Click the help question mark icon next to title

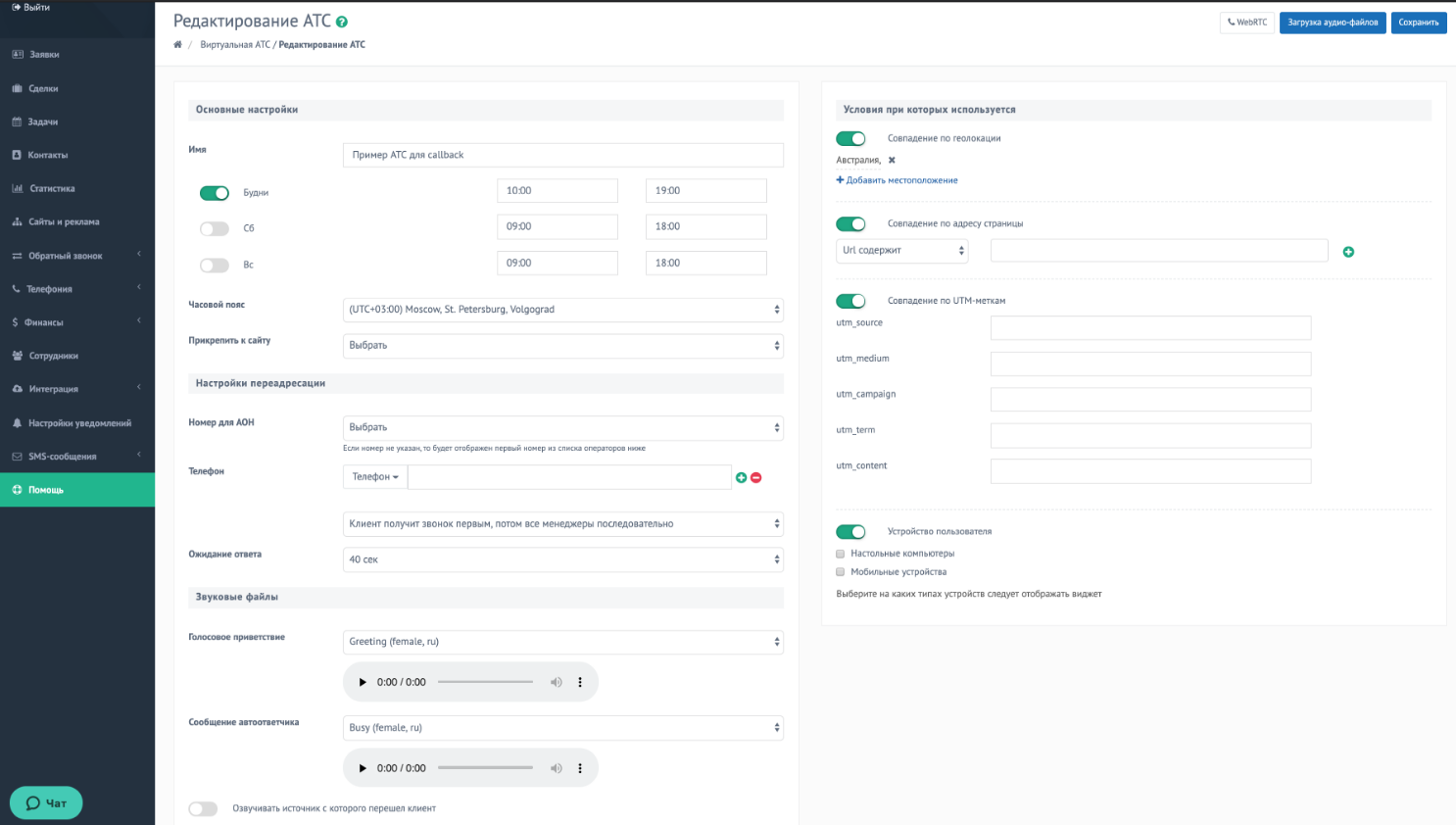click(342, 22)
